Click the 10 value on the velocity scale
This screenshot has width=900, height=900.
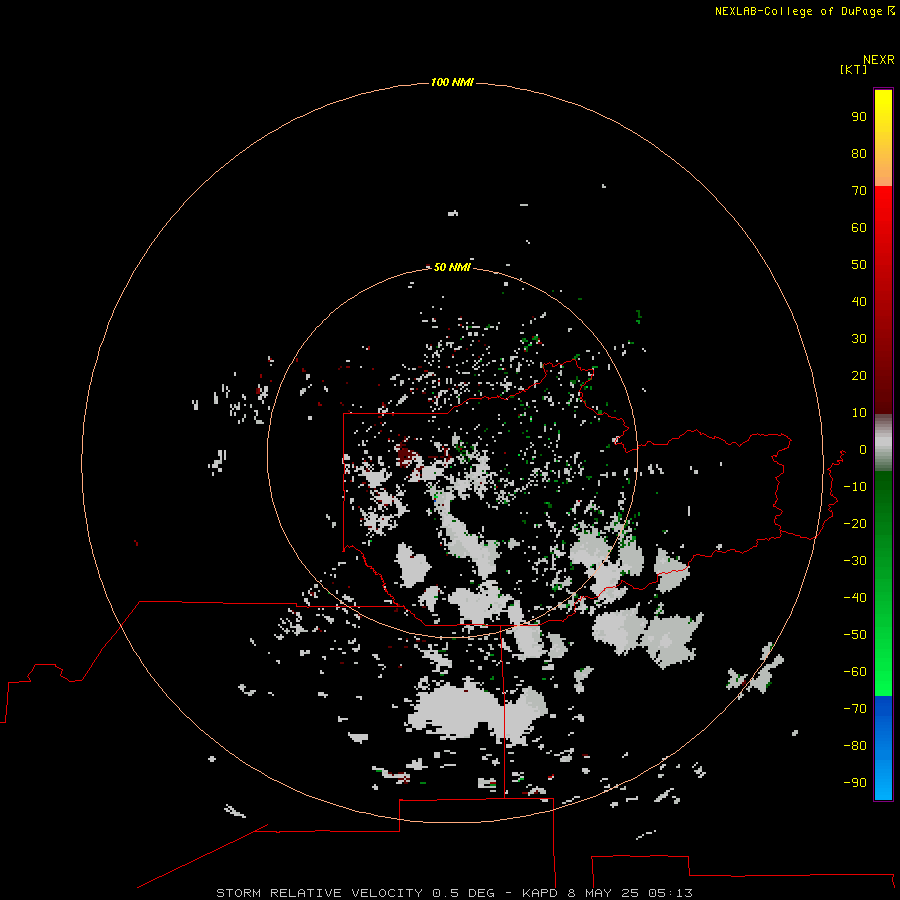(859, 413)
